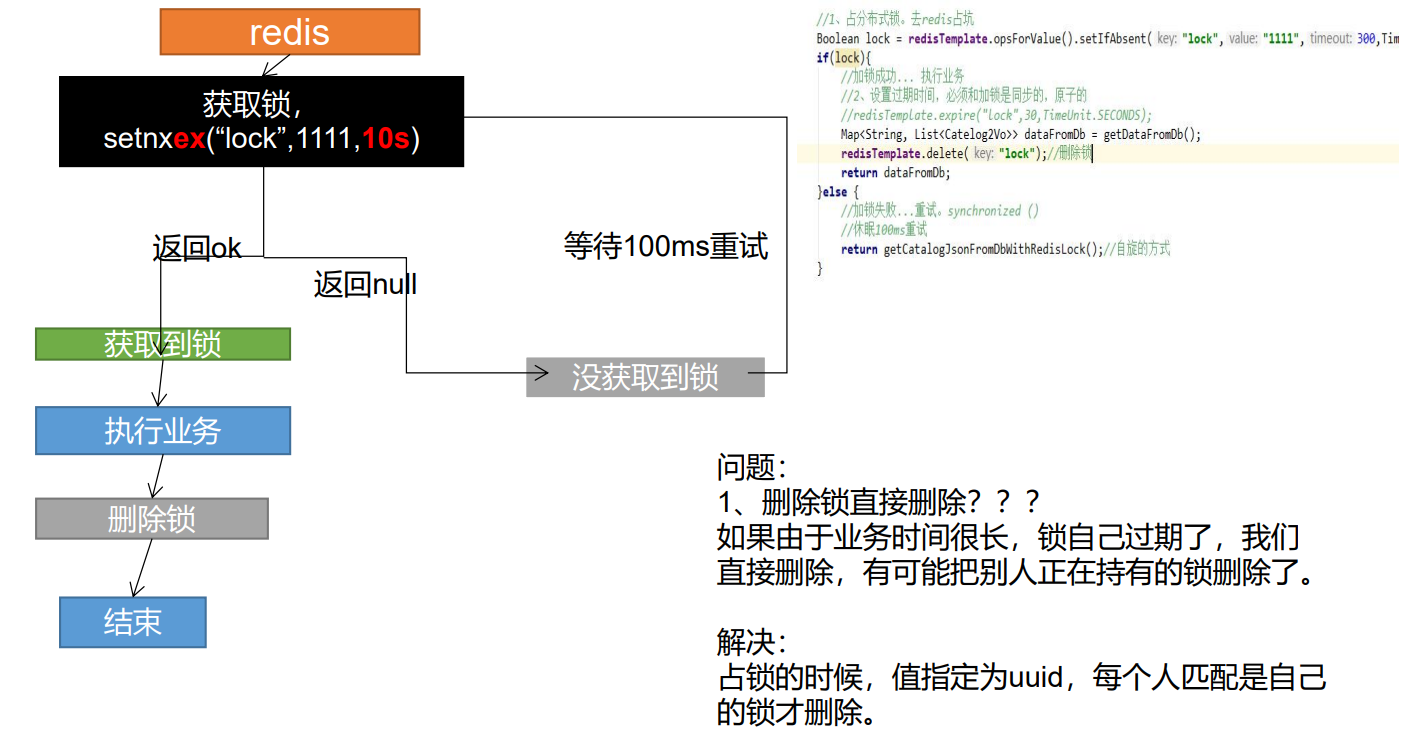This screenshot has width=1402, height=754.
Task: Select the line starting "占锁的时候,值指定为uuid"
Action: (1022, 678)
